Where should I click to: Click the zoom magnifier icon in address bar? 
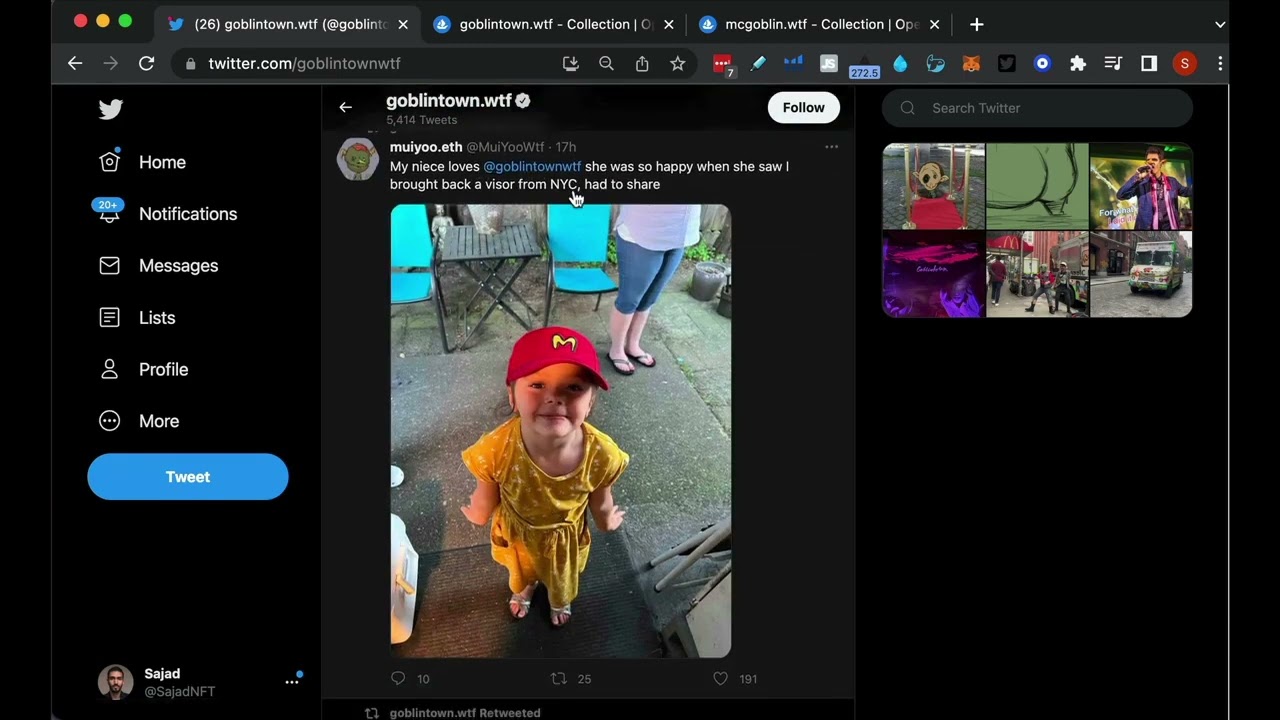pyautogui.click(x=606, y=63)
